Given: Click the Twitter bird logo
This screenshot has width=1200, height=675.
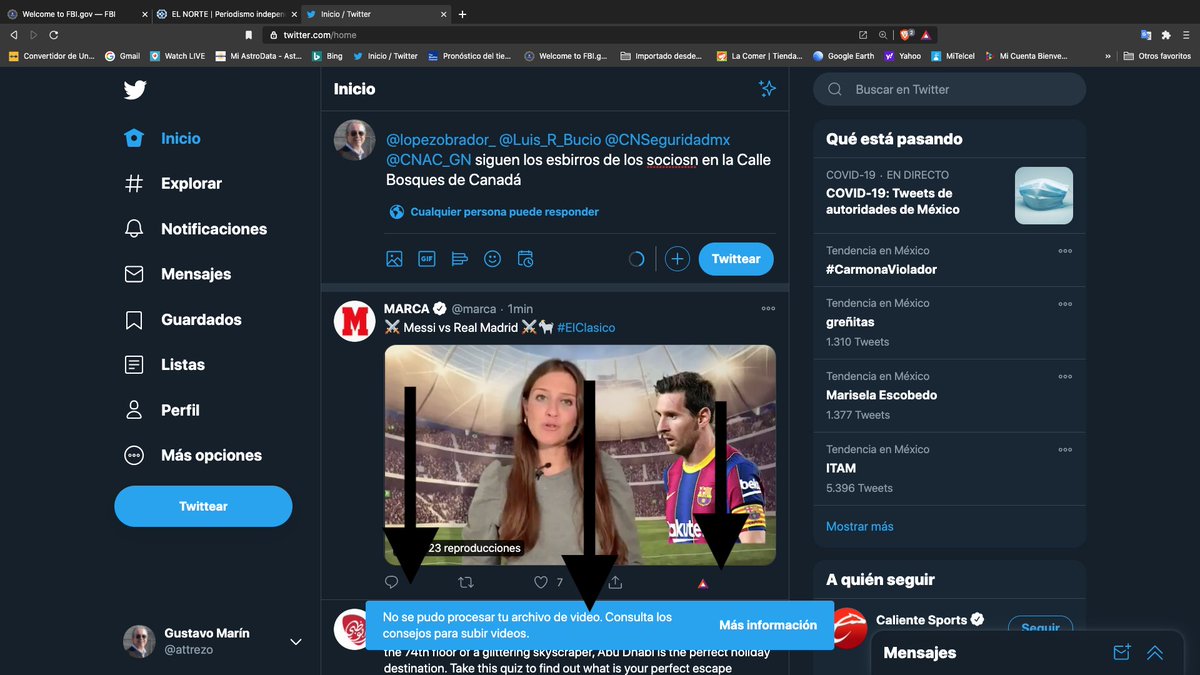Looking at the screenshot, I should (135, 90).
